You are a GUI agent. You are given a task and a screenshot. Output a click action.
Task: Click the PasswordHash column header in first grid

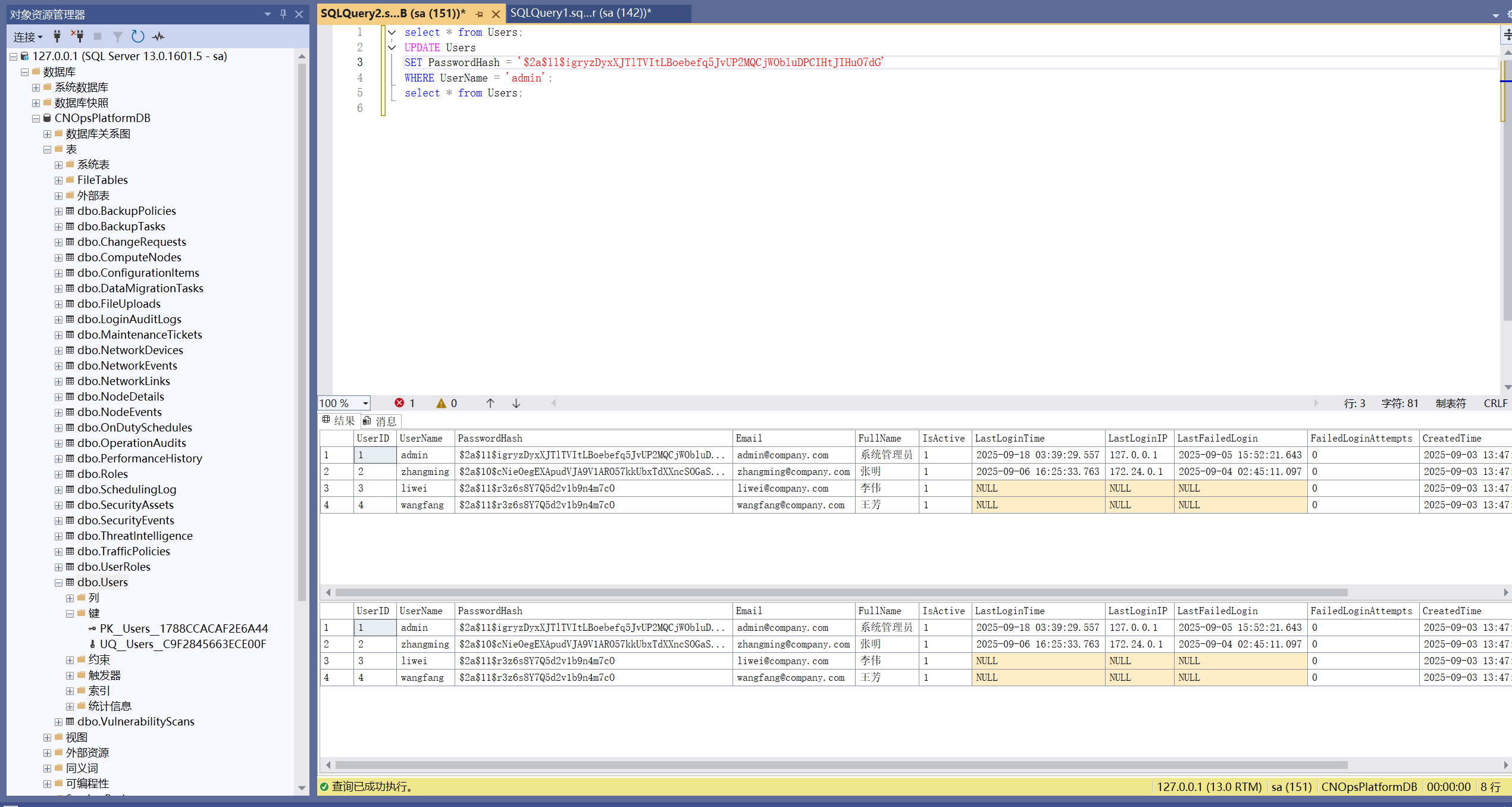[x=490, y=439]
